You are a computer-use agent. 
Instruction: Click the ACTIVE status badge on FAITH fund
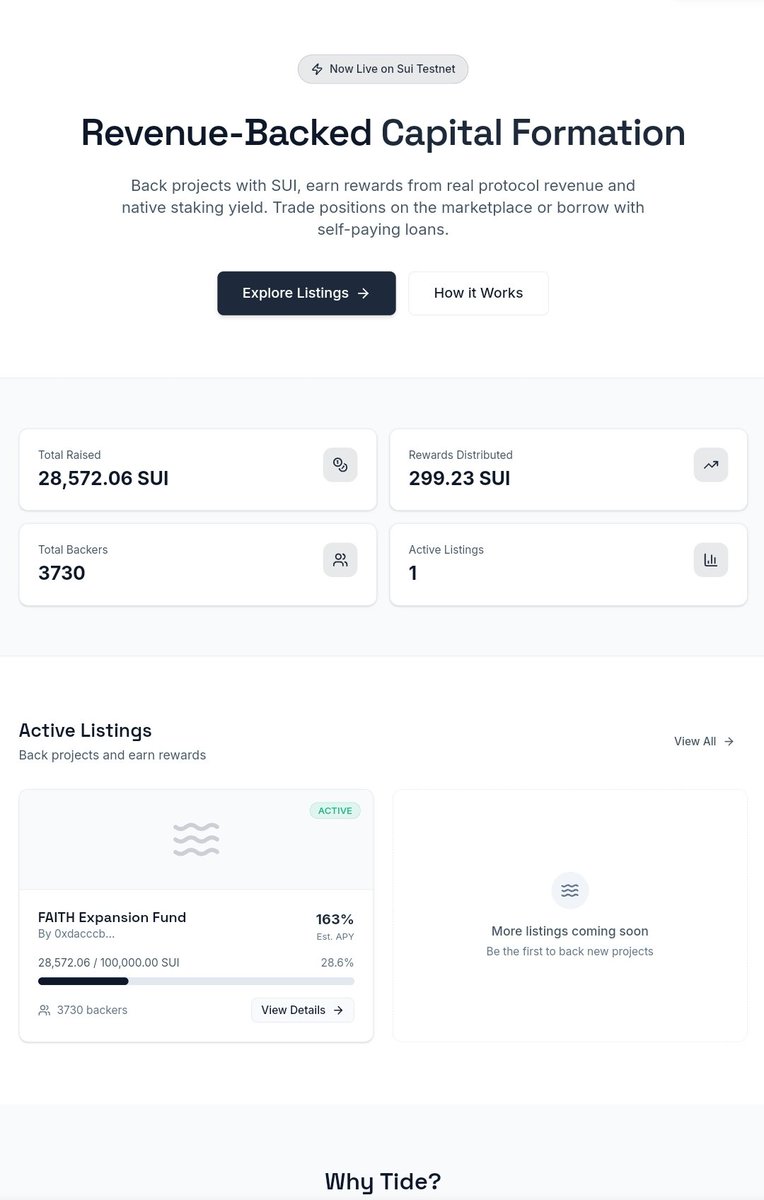[x=335, y=810]
